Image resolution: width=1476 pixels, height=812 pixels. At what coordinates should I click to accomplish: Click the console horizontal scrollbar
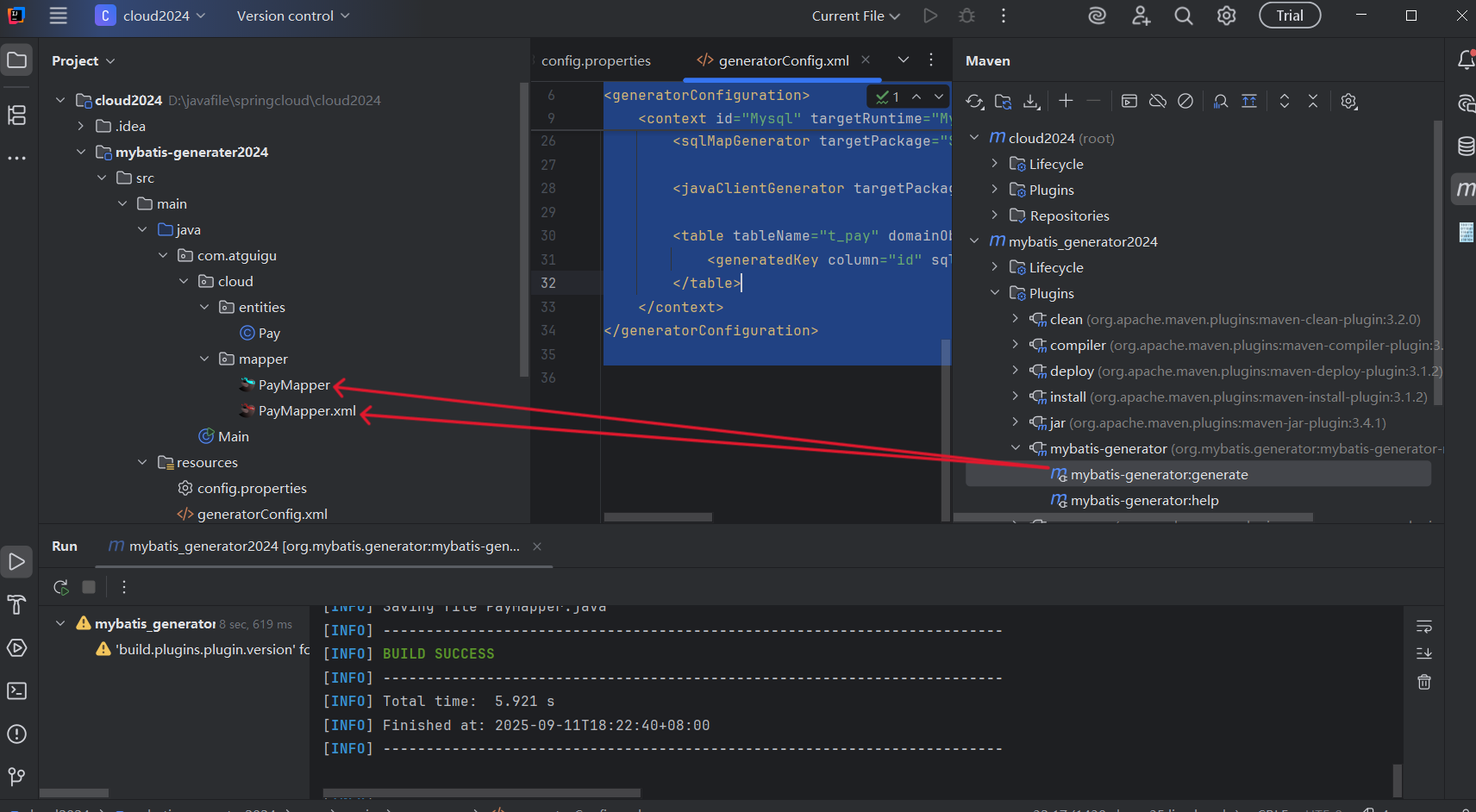482,793
